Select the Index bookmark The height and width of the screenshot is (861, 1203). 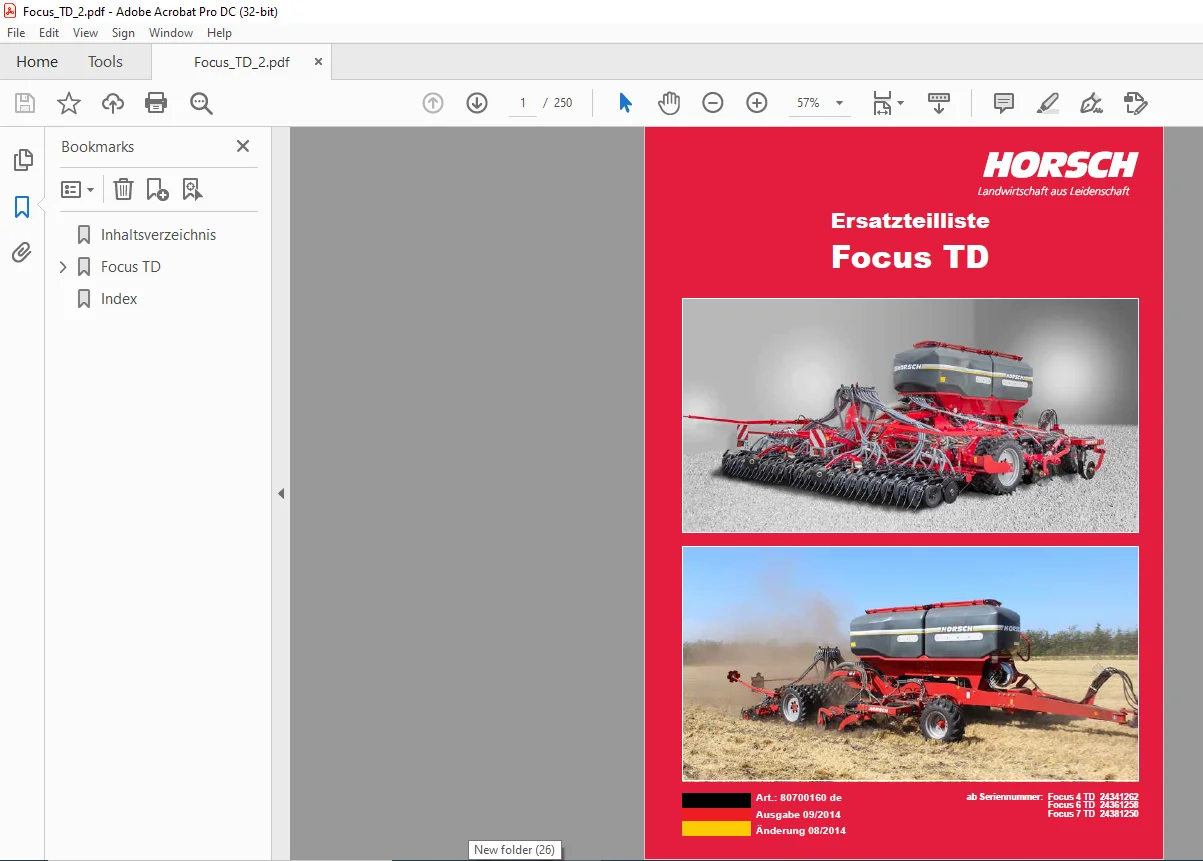pos(119,299)
